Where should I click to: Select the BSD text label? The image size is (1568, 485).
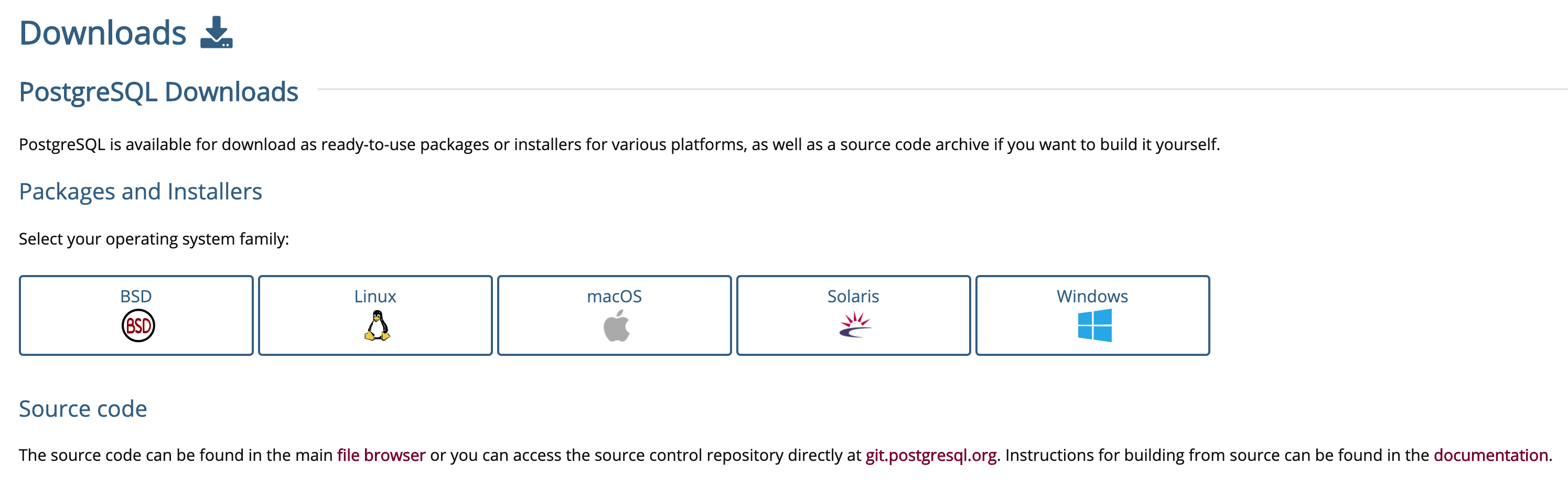(x=136, y=297)
